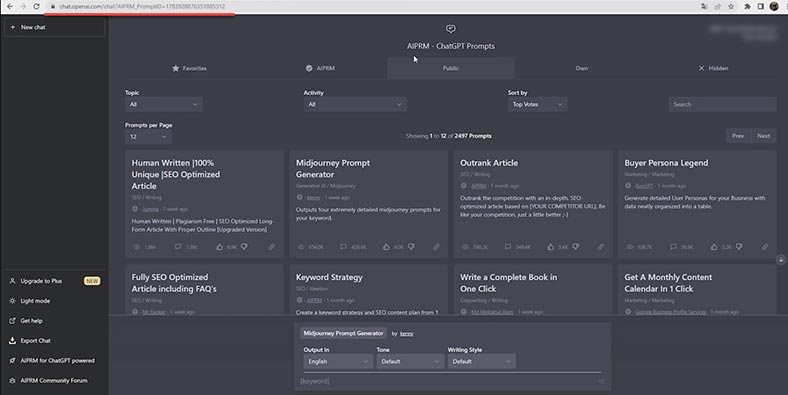Click the scroll-to-bottom round arrow icon
788x395 pixels.
(x=781, y=260)
